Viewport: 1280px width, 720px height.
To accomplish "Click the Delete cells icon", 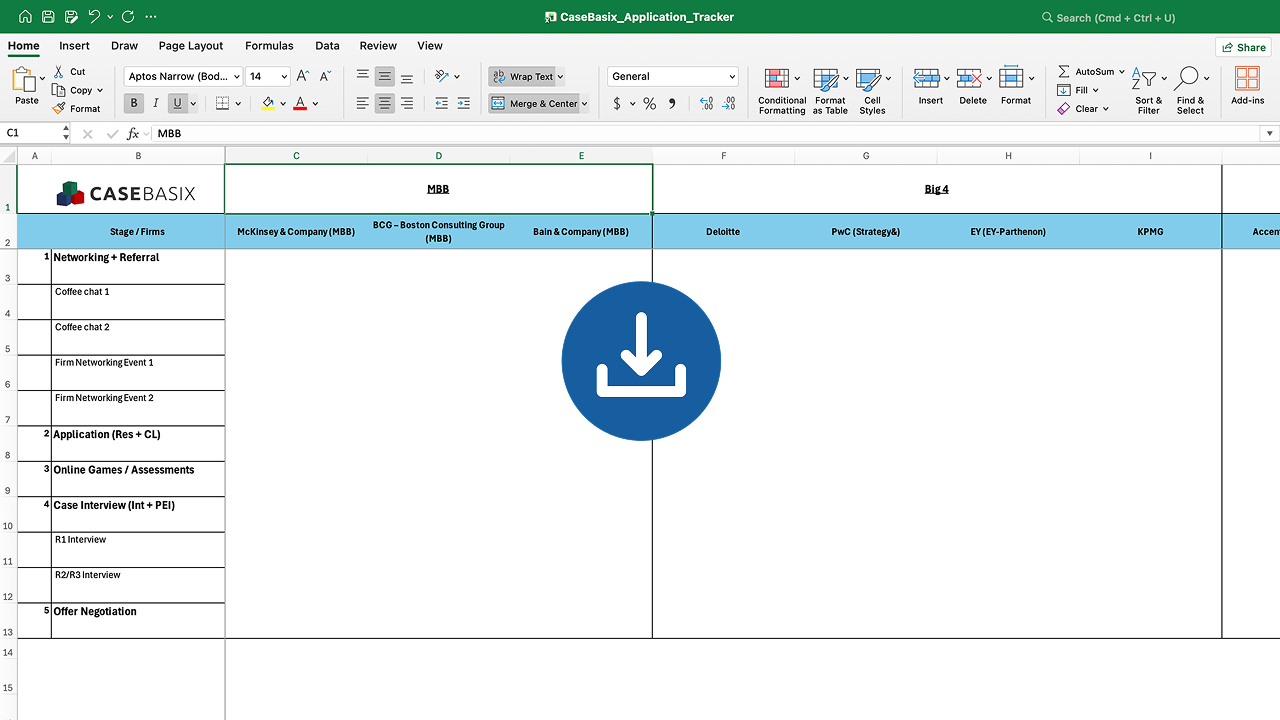I will pyautogui.click(x=968, y=79).
